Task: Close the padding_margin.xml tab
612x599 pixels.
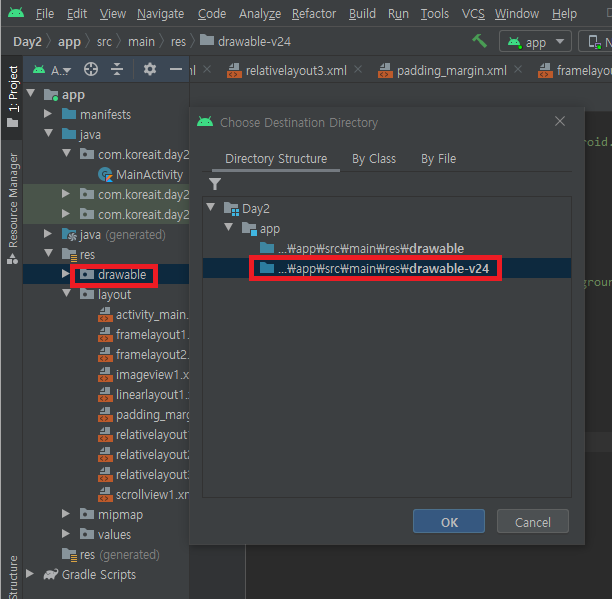Action: (x=518, y=69)
